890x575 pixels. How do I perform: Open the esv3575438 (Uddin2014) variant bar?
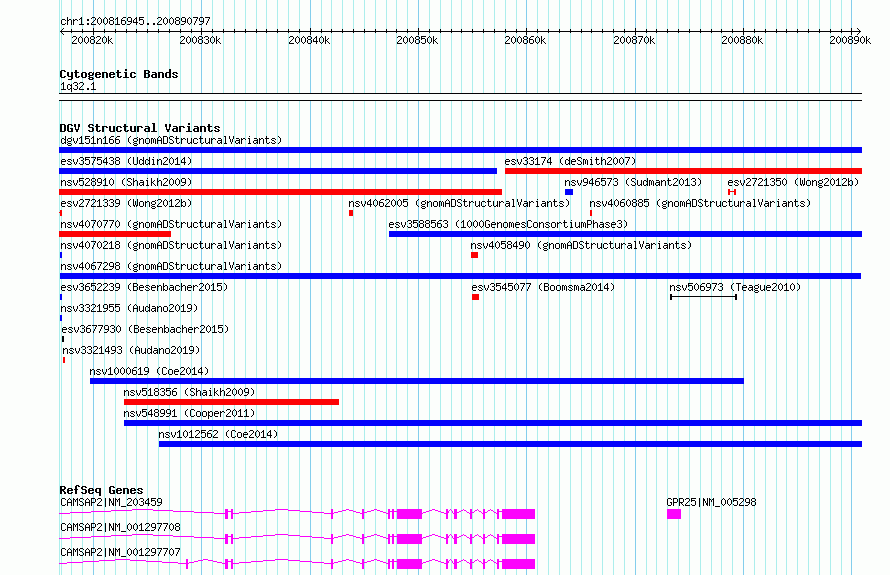coord(278,171)
